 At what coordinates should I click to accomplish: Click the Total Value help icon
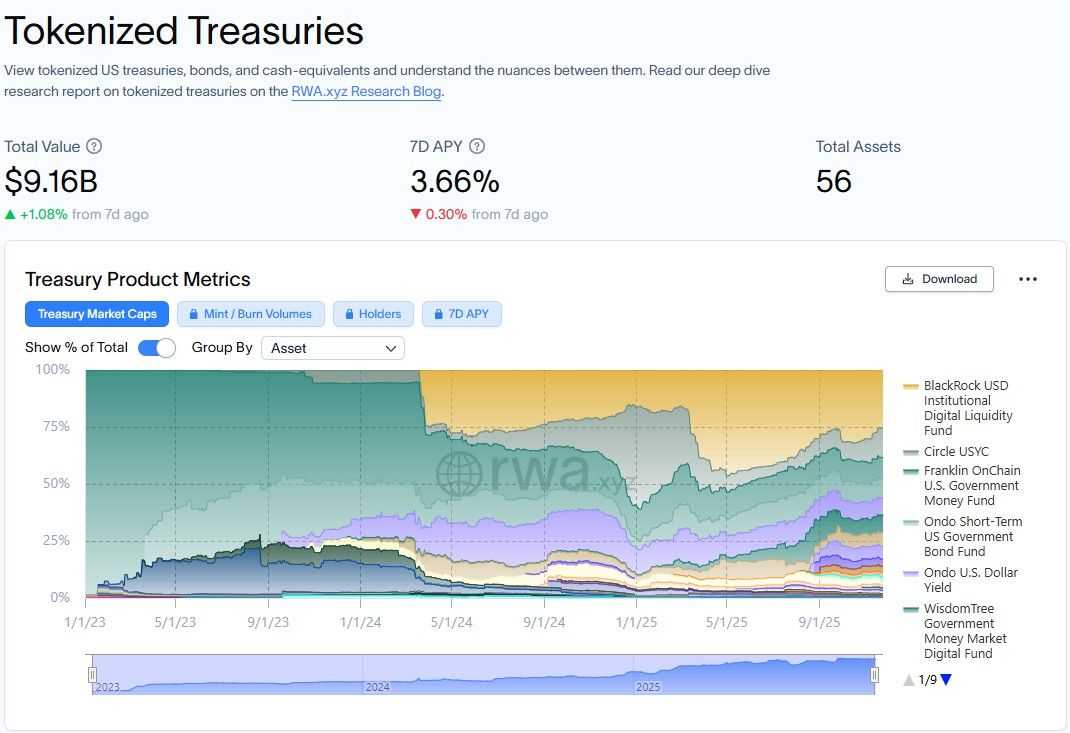coord(93,147)
